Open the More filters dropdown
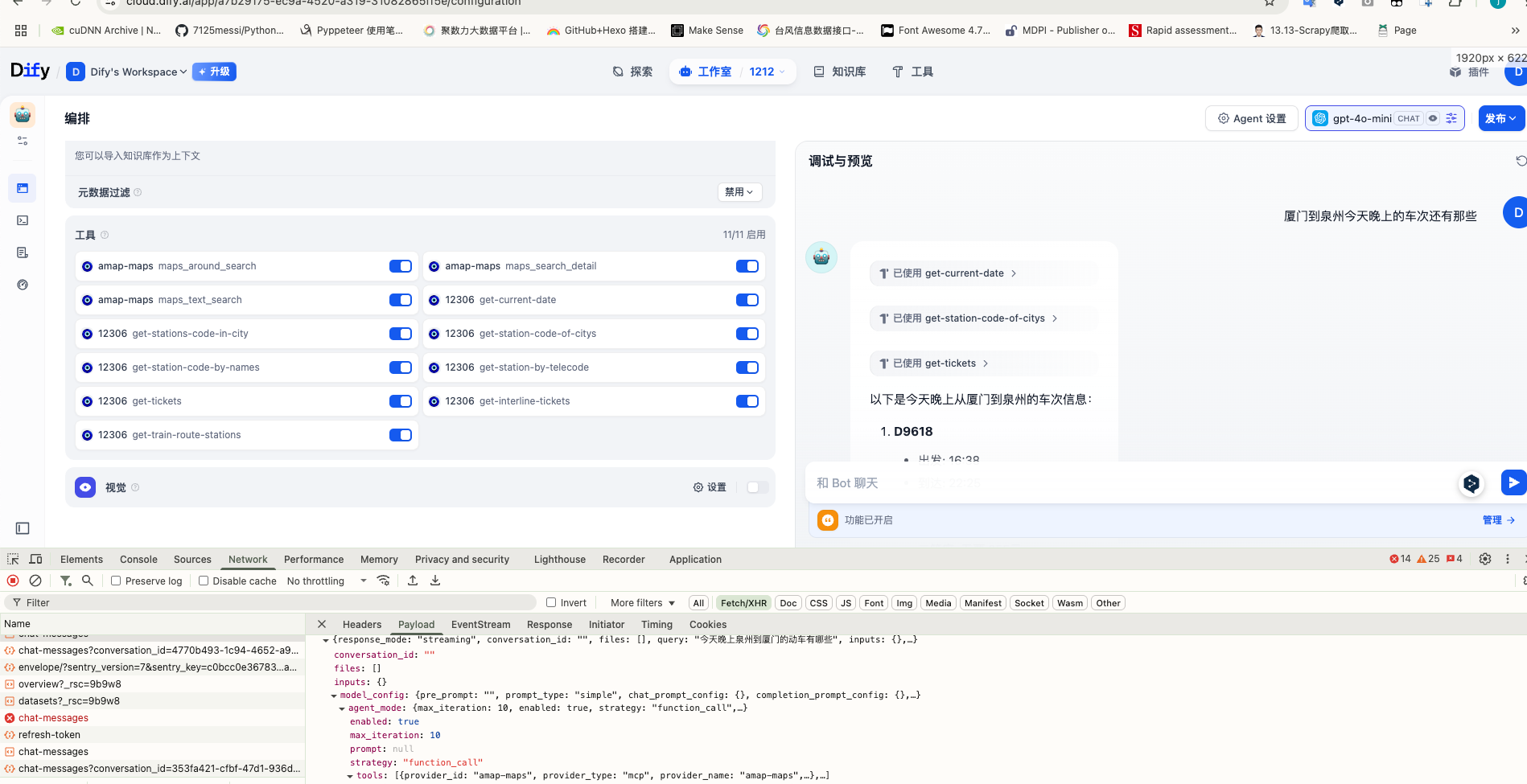This screenshot has height=784, width=1527. [642, 602]
